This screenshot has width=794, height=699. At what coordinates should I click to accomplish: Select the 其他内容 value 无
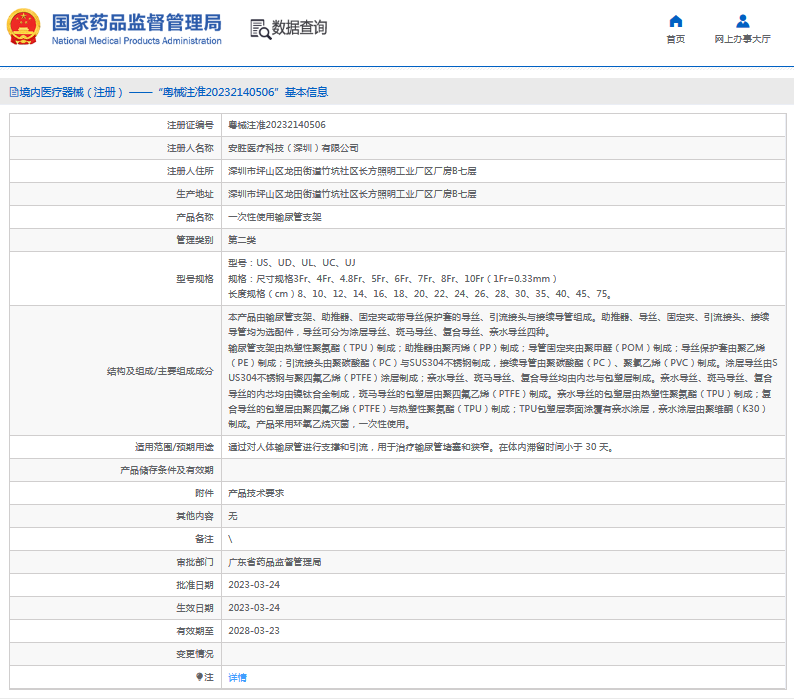pos(232,516)
